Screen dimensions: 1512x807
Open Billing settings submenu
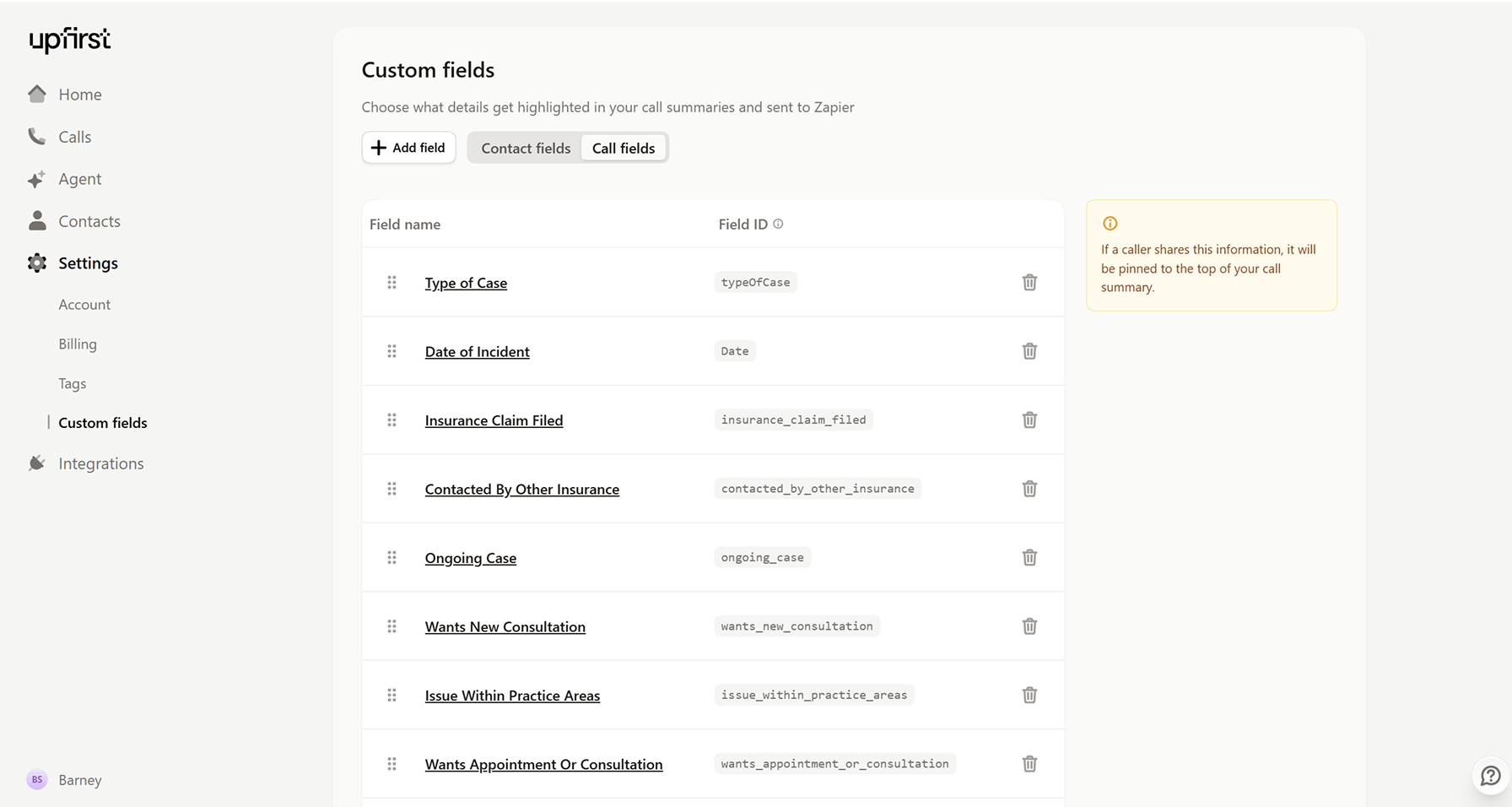pos(78,344)
